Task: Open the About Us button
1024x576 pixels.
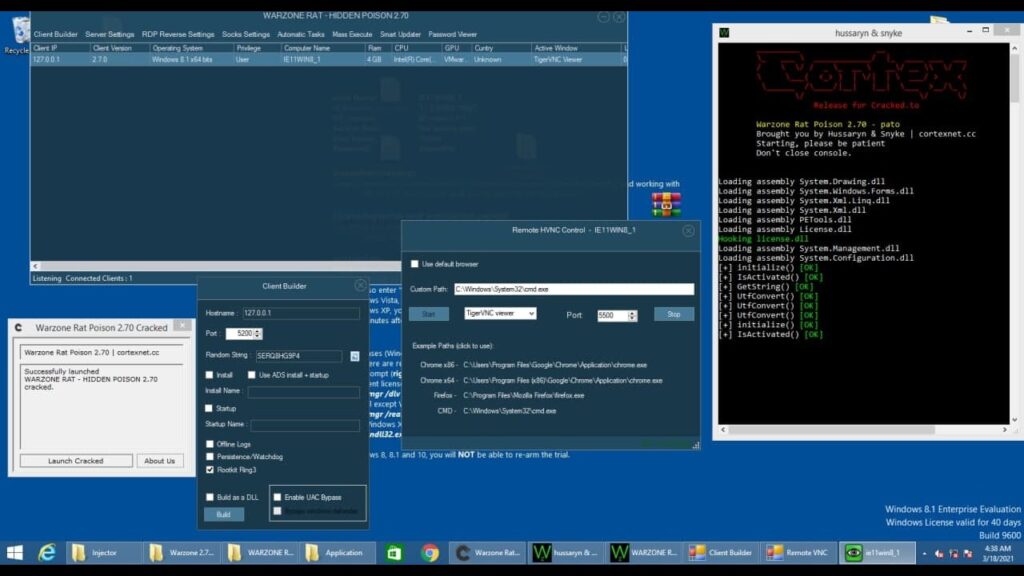Action: coord(159,461)
